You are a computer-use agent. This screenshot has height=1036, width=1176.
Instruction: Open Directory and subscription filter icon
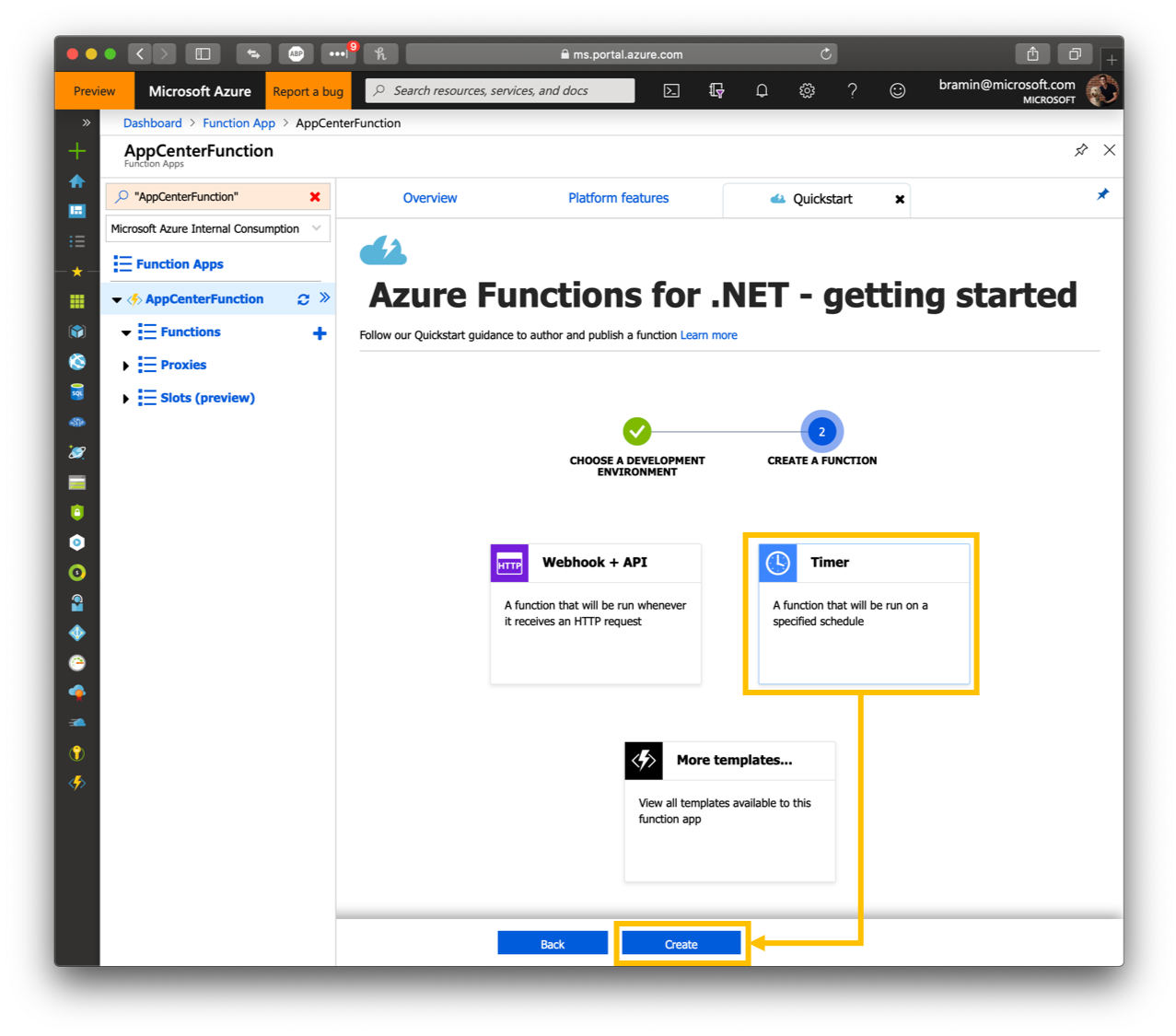coord(716,90)
